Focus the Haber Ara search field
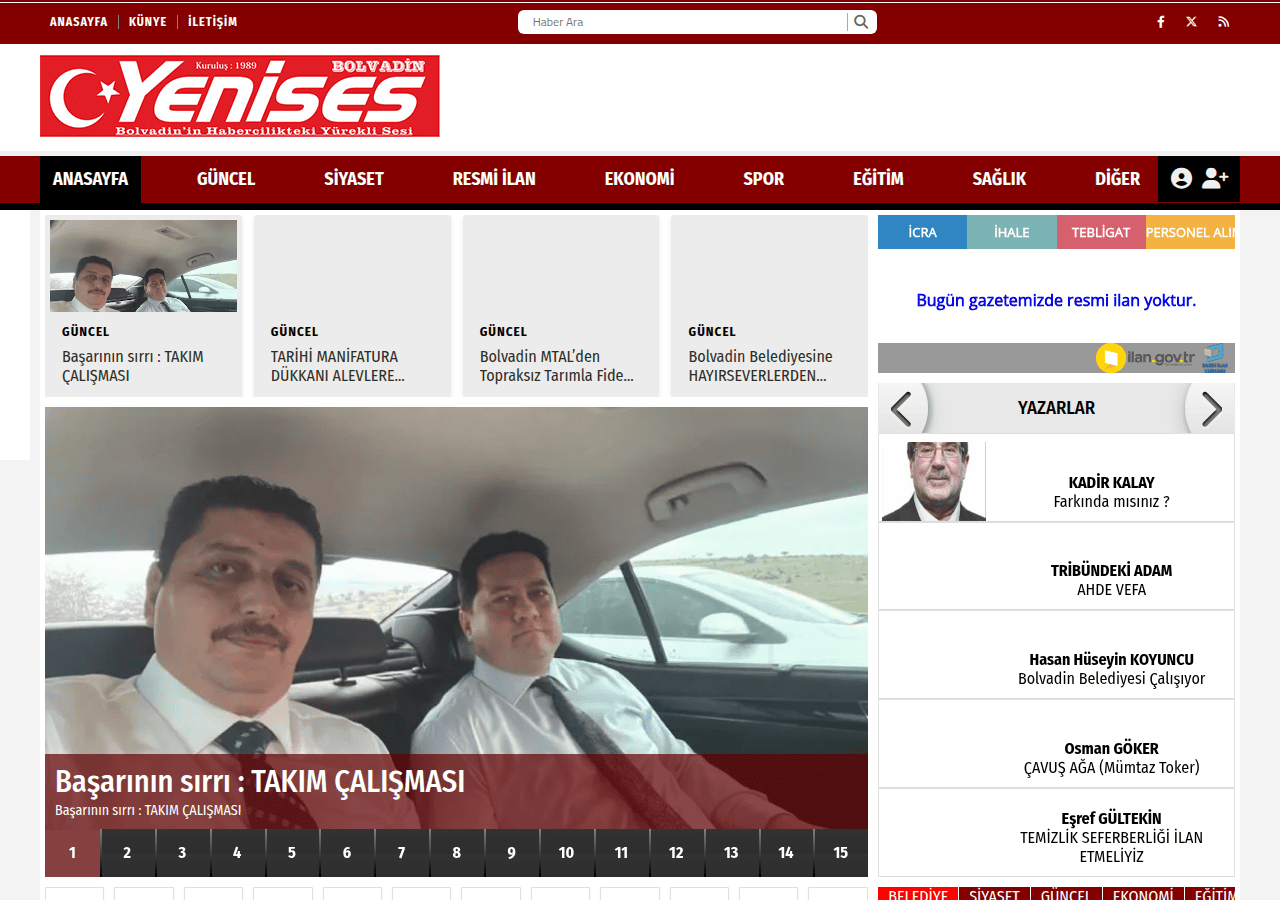This screenshot has width=1280, height=900. (683, 22)
